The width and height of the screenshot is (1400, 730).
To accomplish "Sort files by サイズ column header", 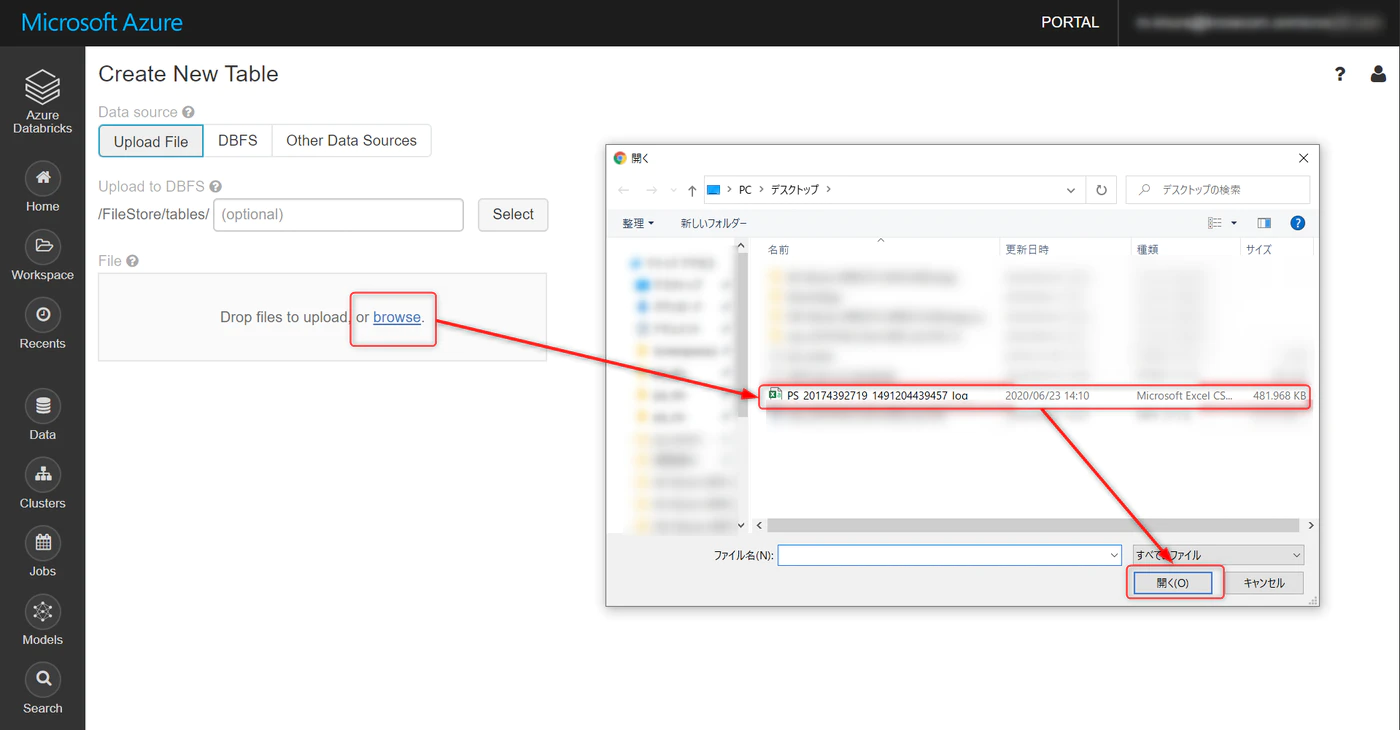I will point(1275,250).
